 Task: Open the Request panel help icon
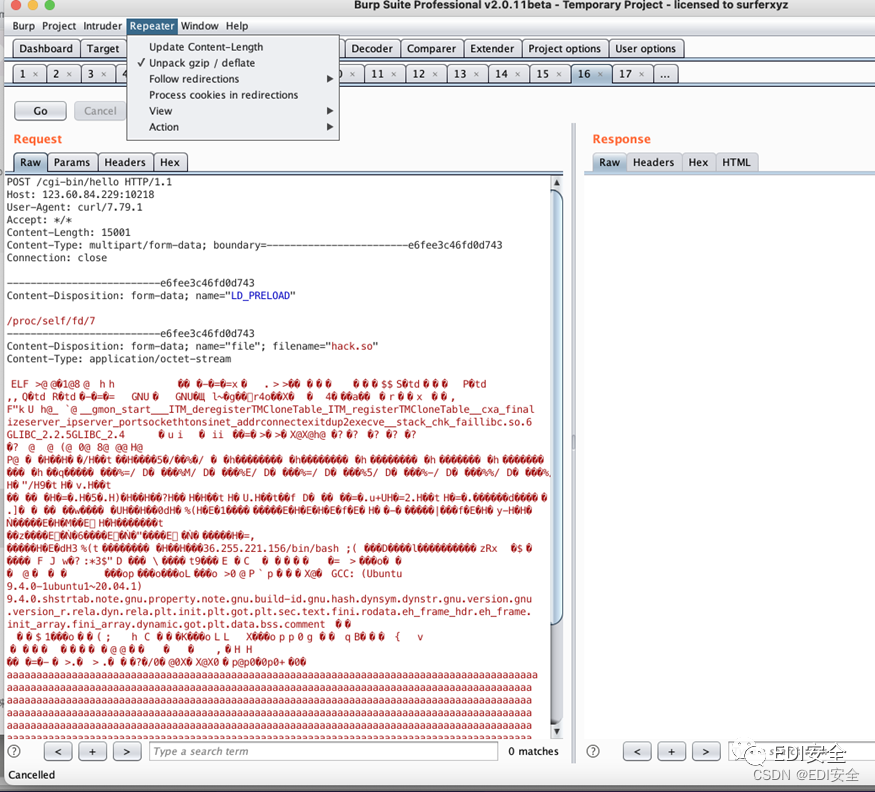pyautogui.click(x=14, y=751)
